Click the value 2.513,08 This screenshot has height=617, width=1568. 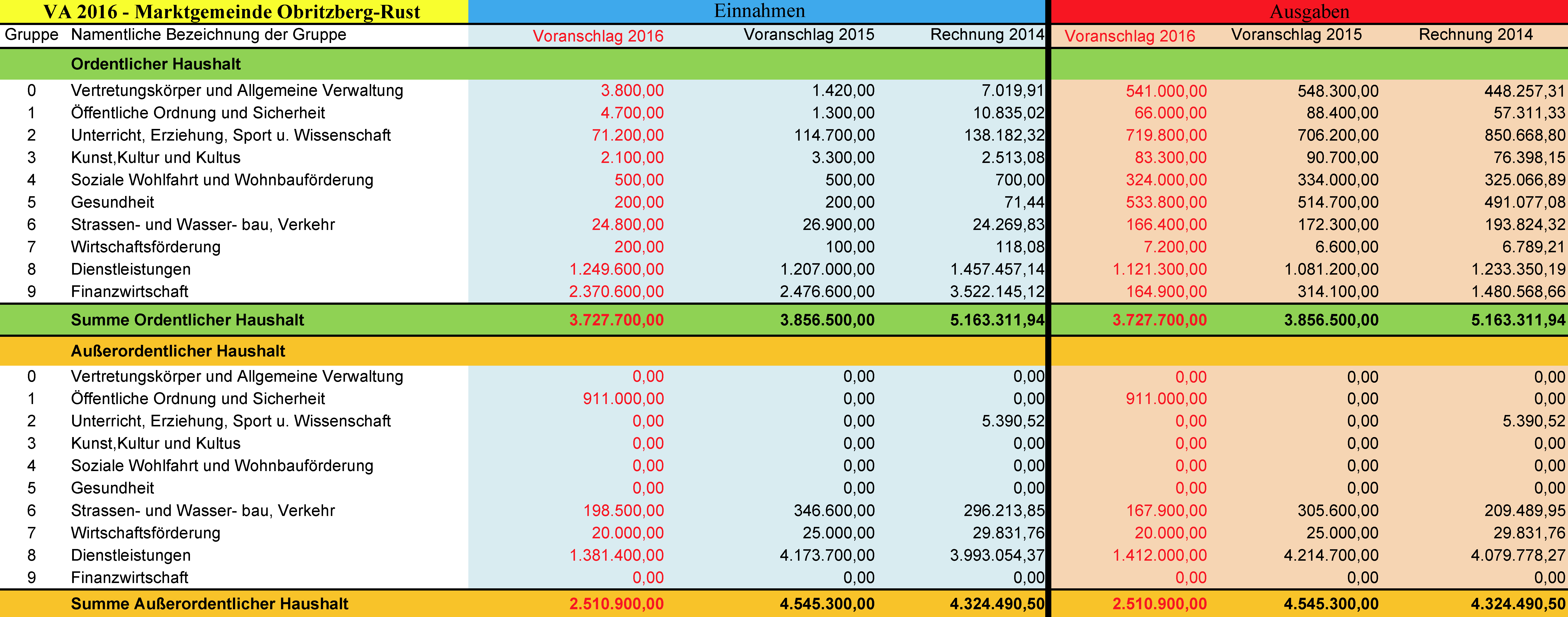pos(1013,158)
